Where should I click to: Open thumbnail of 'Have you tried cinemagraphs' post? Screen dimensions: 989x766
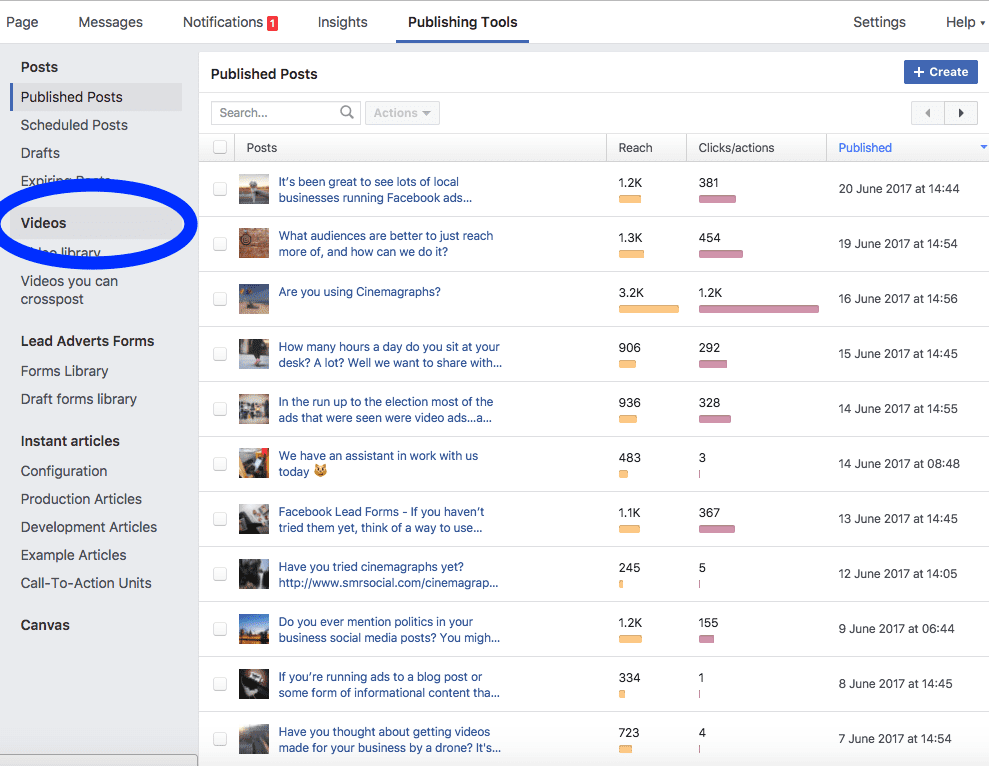coord(254,574)
